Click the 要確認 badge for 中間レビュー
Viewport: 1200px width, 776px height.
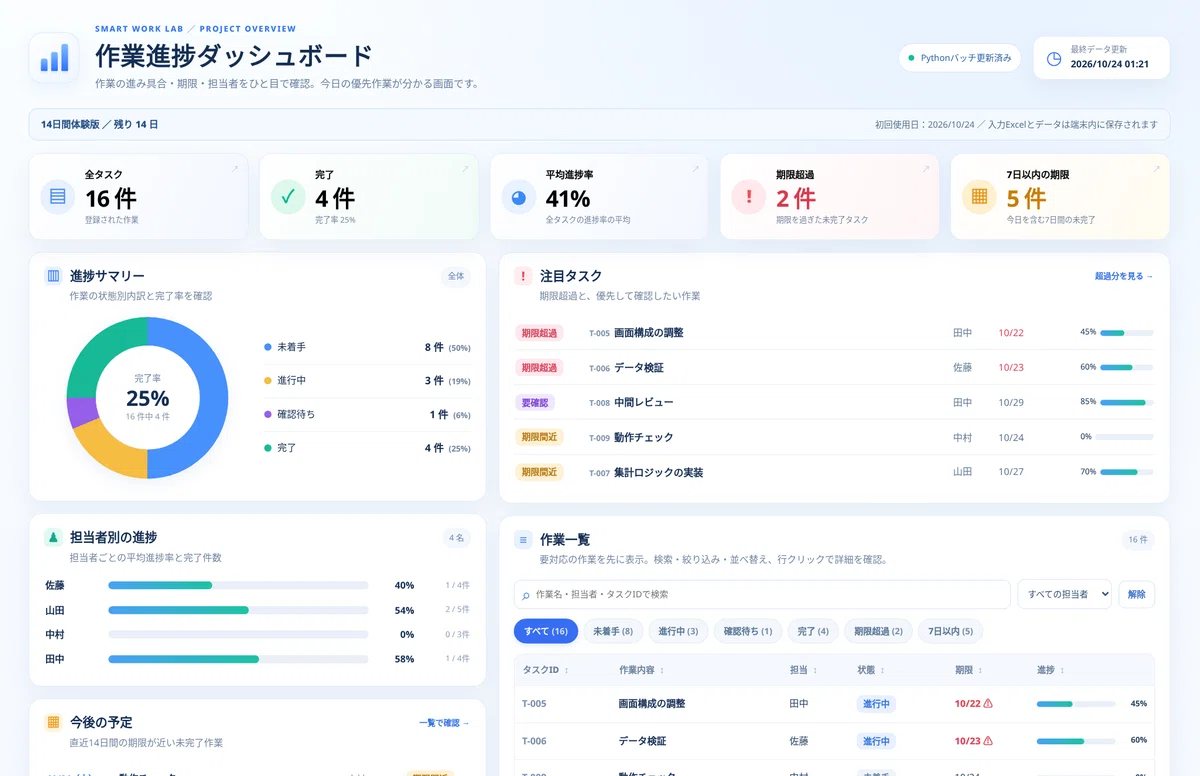coord(535,402)
